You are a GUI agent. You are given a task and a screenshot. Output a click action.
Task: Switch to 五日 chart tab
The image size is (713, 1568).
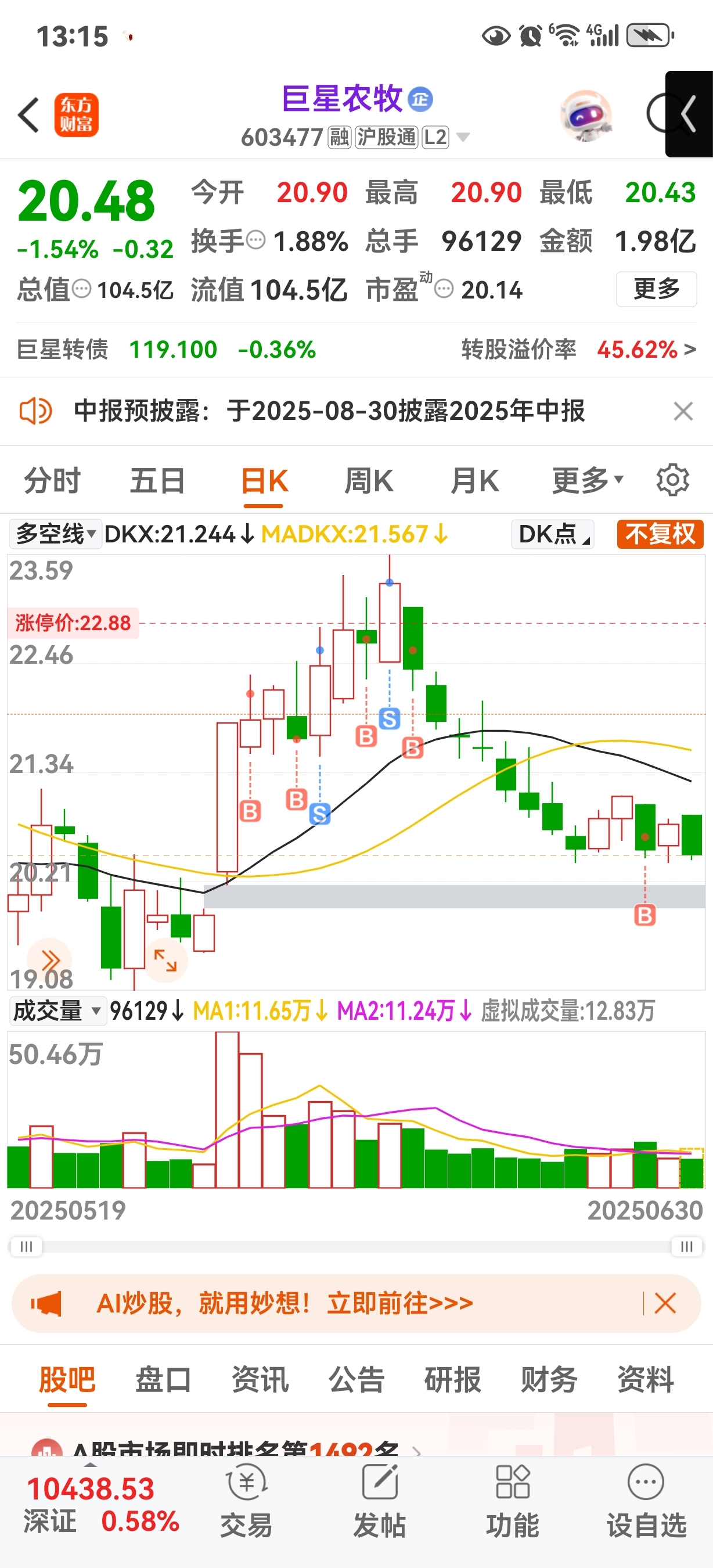[158, 481]
